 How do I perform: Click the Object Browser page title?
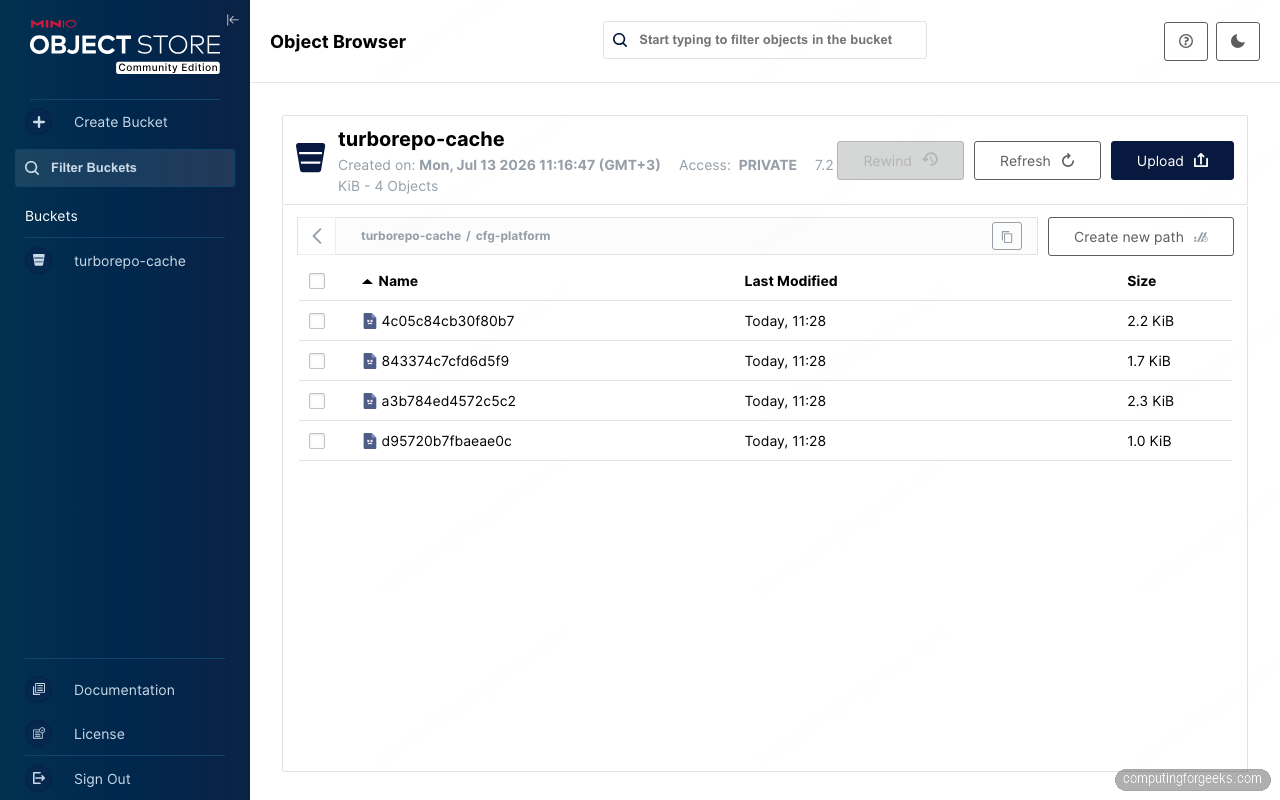coord(338,42)
